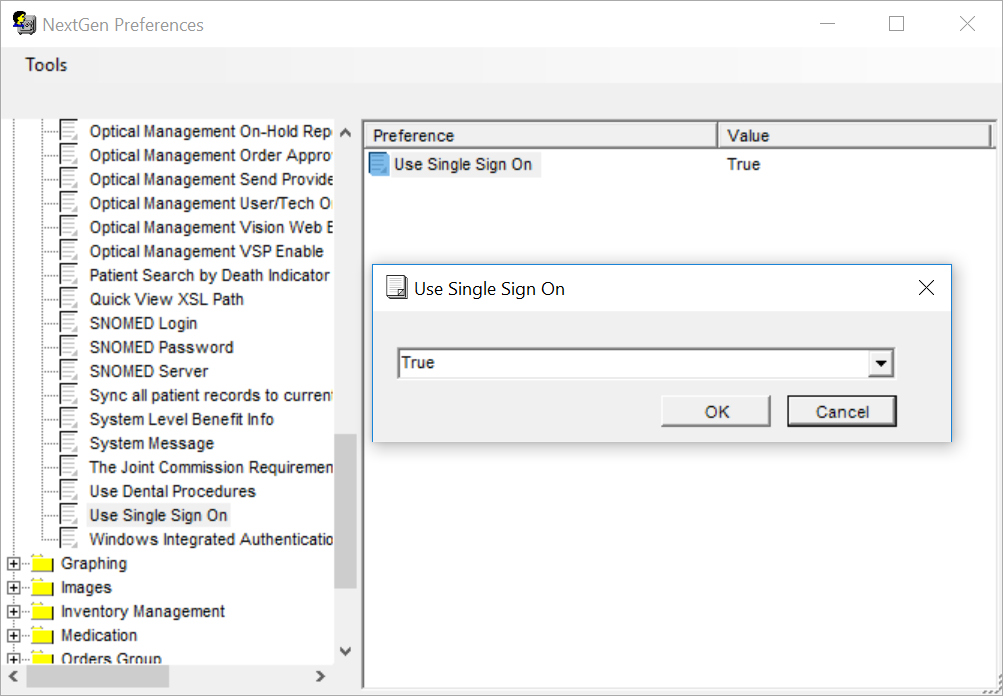1003x696 pixels.
Task: Select the Inventory Management folder label
Action: (x=143, y=612)
